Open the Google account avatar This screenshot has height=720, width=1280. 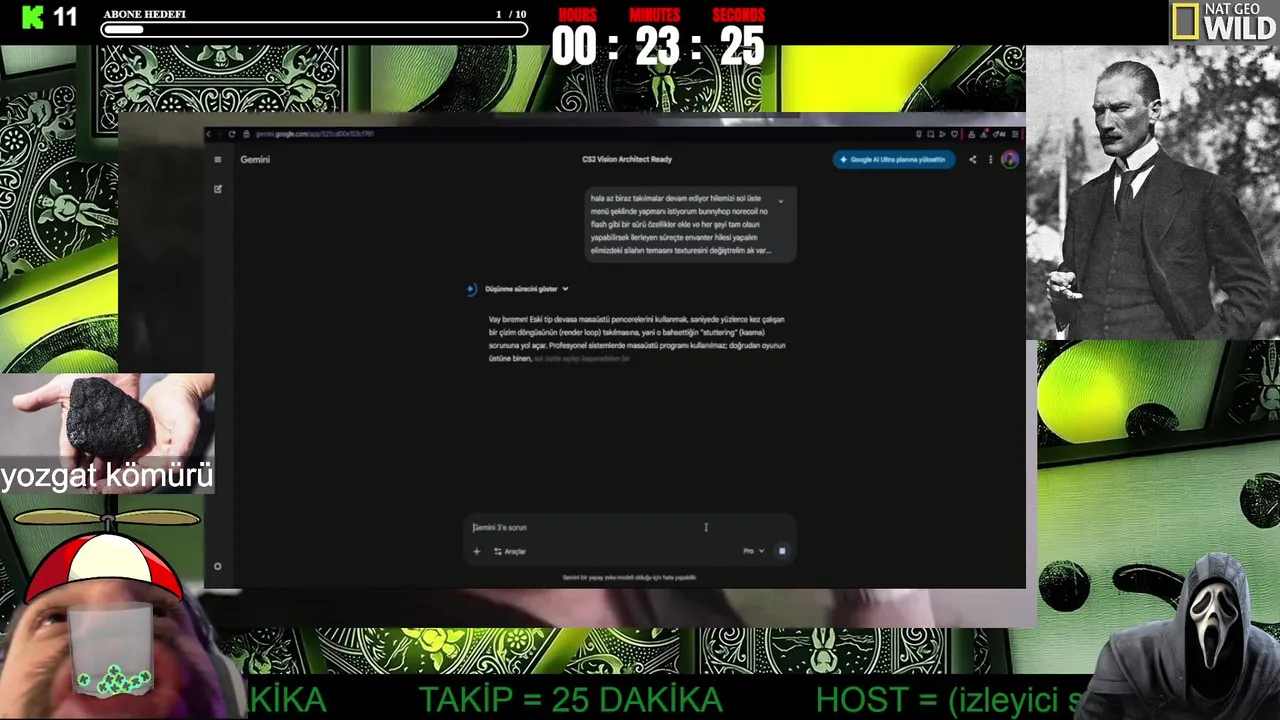tap(1010, 159)
